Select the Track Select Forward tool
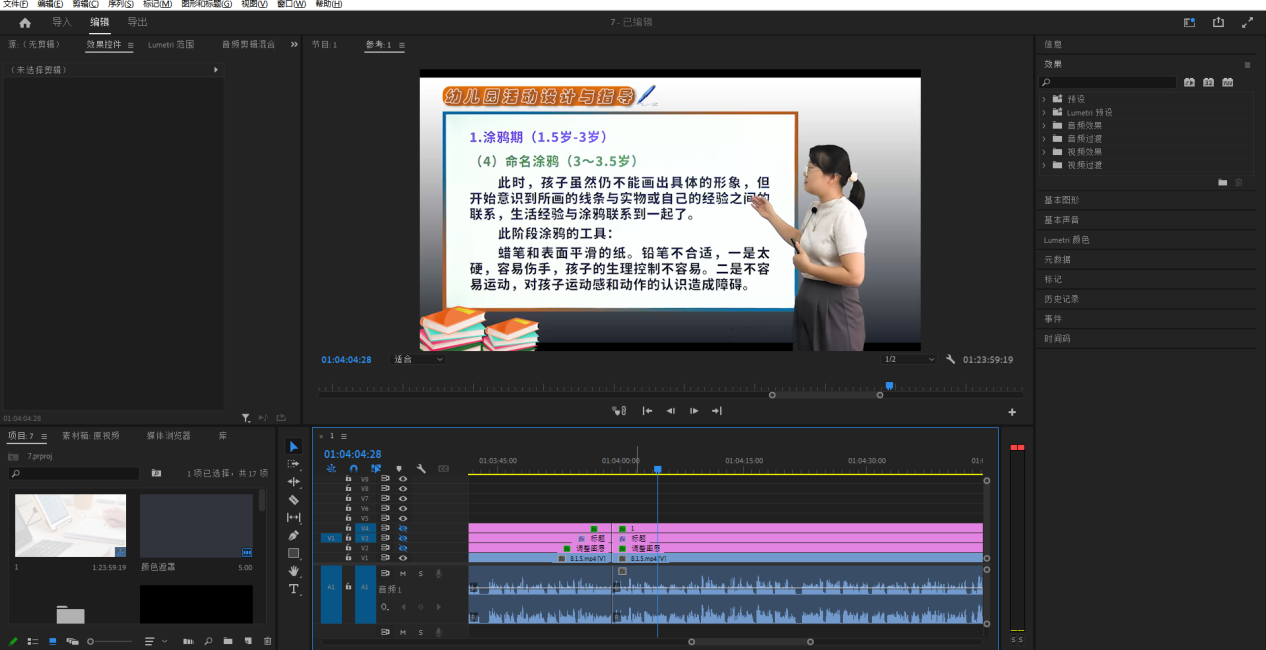Image resolution: width=1266 pixels, height=650 pixels. pyautogui.click(x=293, y=463)
